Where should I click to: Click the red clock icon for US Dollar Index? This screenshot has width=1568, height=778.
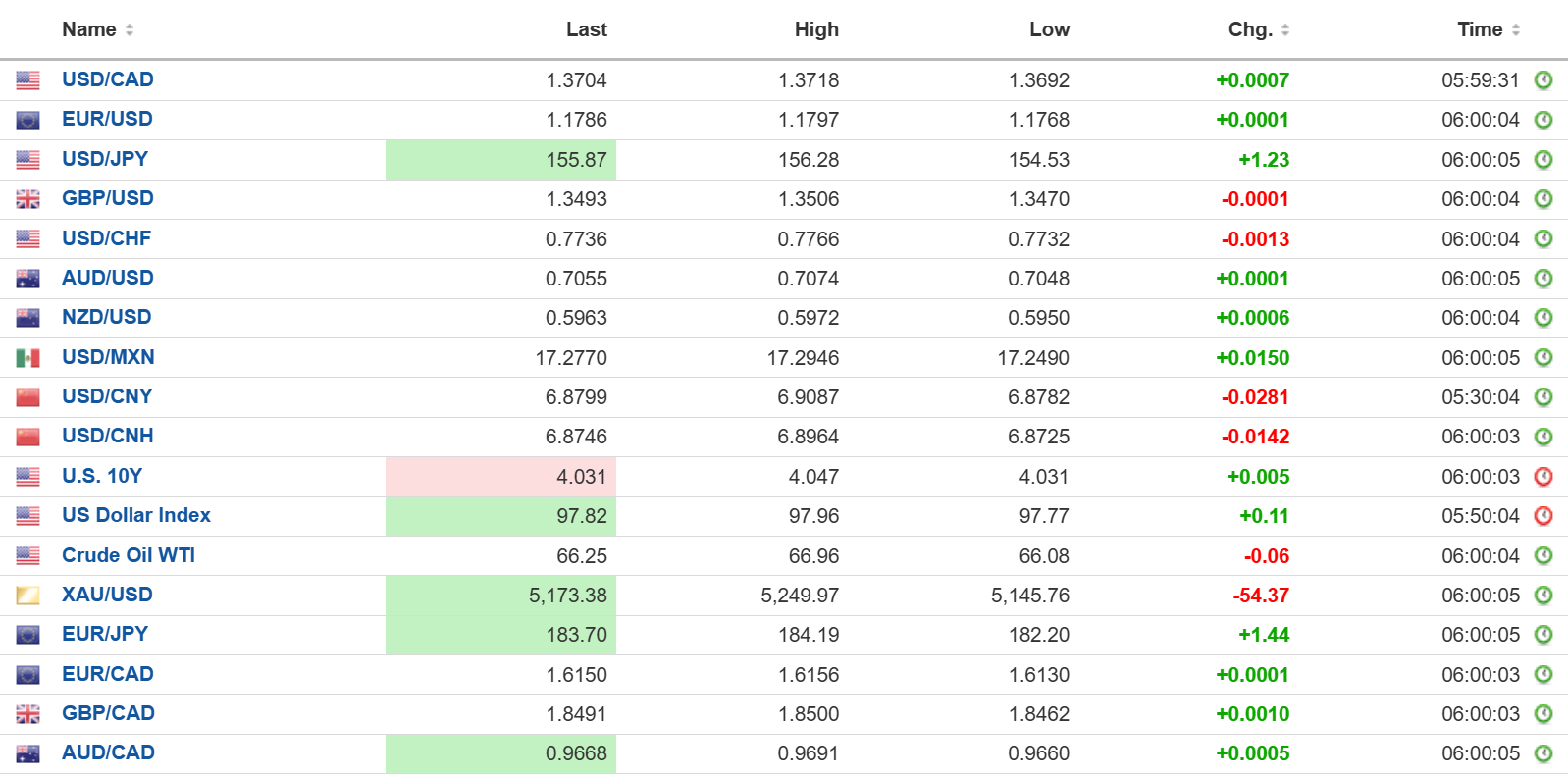1542,516
